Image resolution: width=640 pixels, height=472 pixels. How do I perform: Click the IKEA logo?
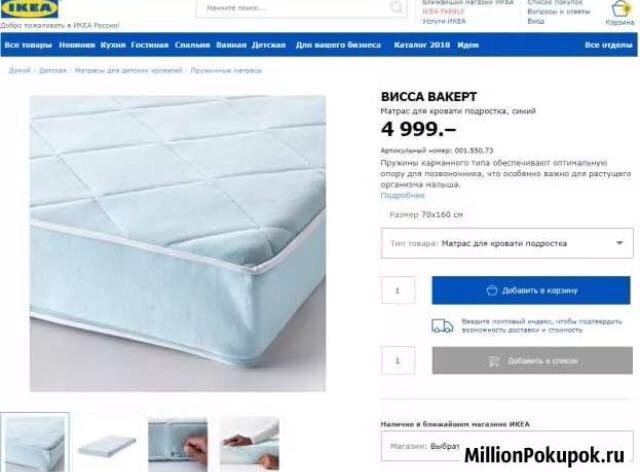(x=29, y=9)
